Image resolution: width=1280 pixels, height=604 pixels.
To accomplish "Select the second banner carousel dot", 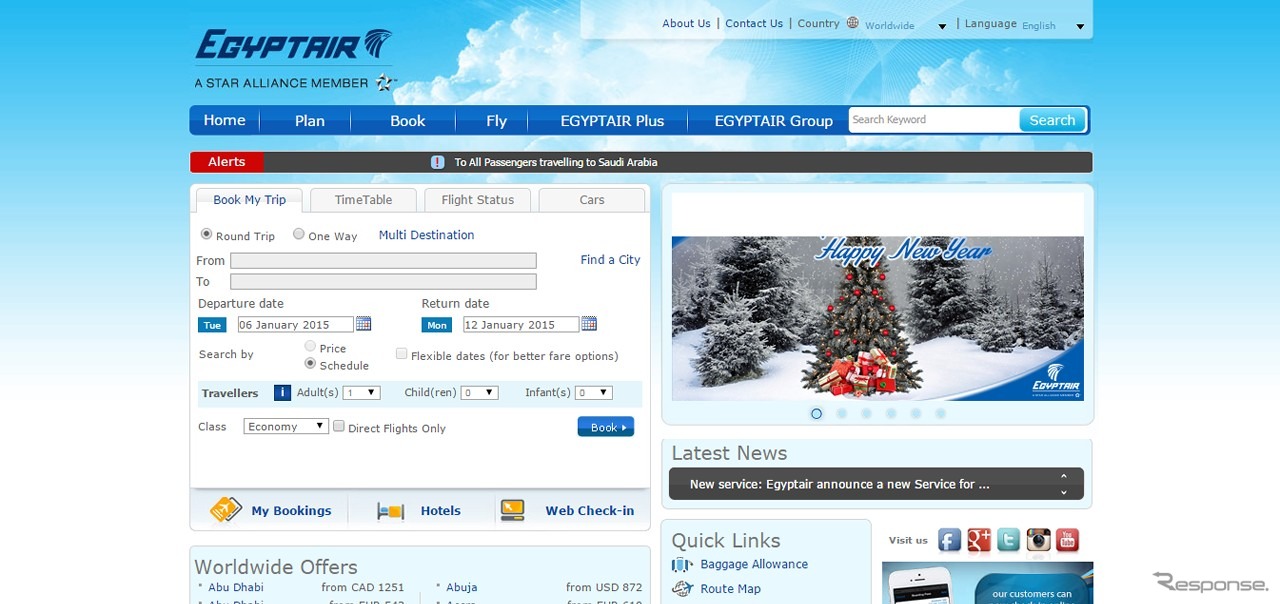I will [x=842, y=413].
